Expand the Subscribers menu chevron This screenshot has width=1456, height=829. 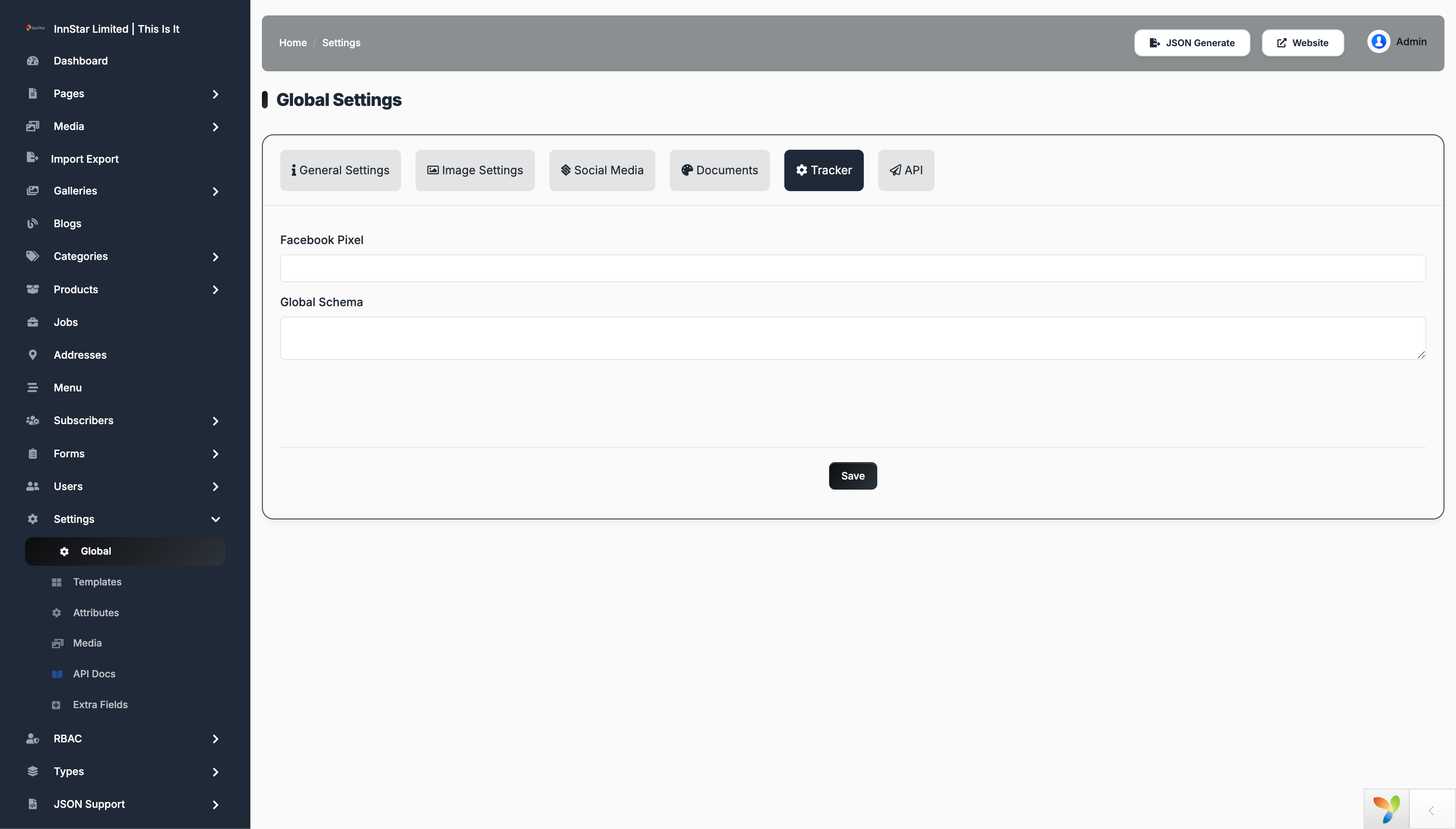215,421
